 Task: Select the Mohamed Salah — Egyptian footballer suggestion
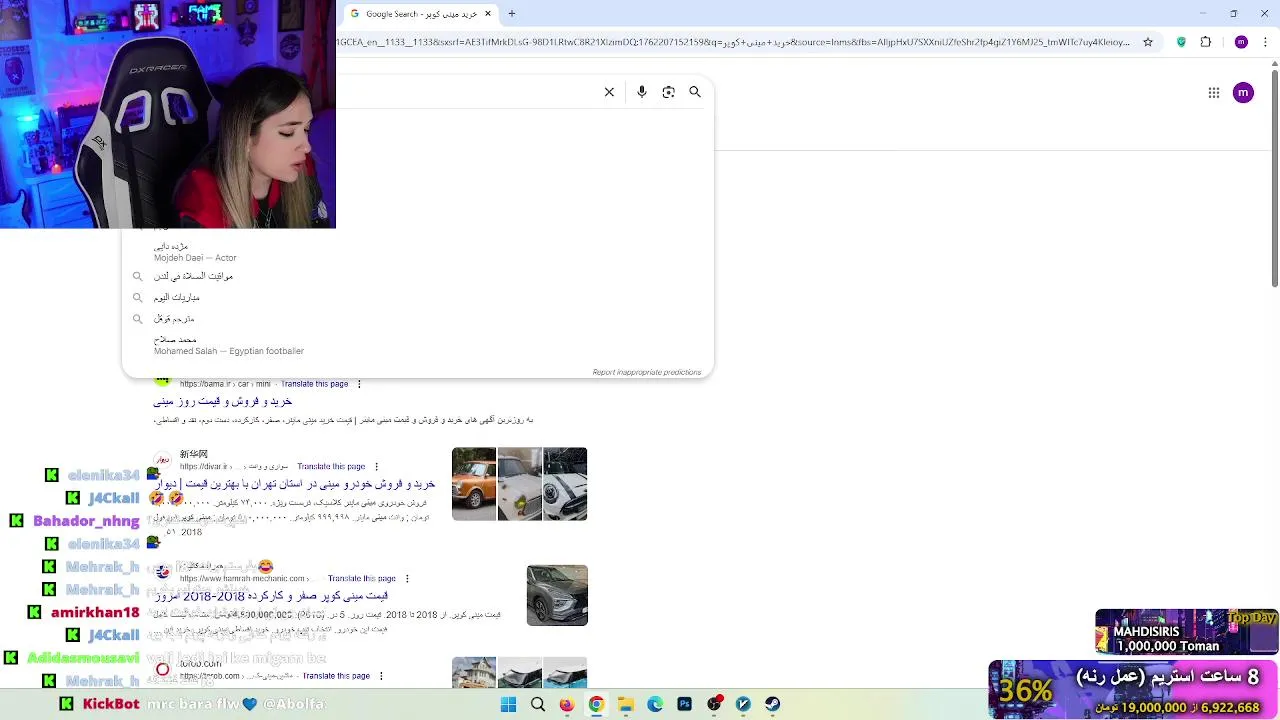coord(418,345)
